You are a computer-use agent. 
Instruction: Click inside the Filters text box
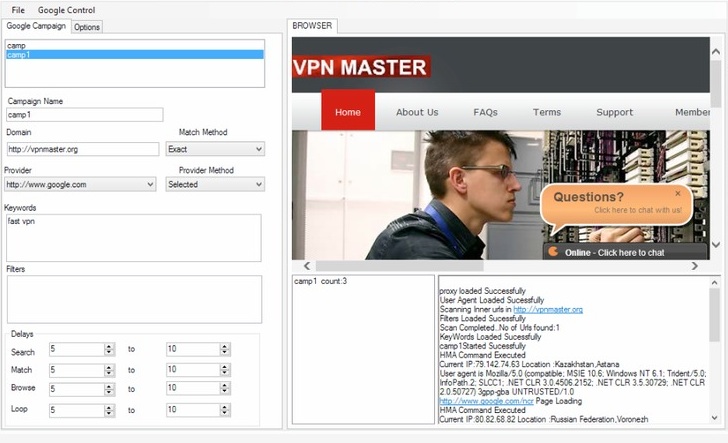point(134,299)
